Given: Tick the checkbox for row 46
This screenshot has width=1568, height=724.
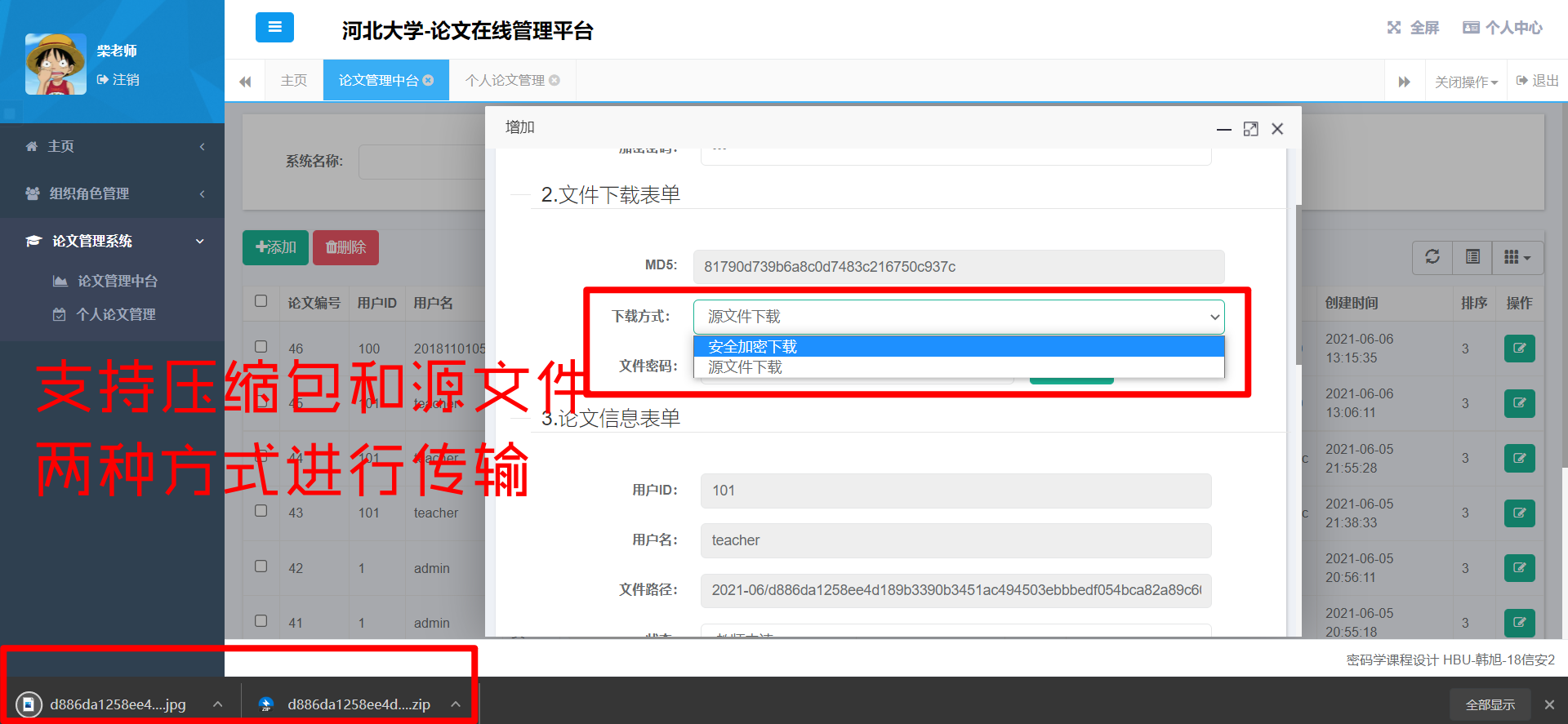Looking at the screenshot, I should point(261,347).
